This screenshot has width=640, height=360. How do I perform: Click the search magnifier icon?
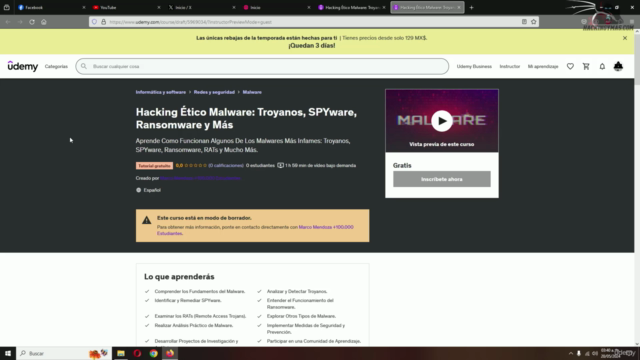point(84,66)
